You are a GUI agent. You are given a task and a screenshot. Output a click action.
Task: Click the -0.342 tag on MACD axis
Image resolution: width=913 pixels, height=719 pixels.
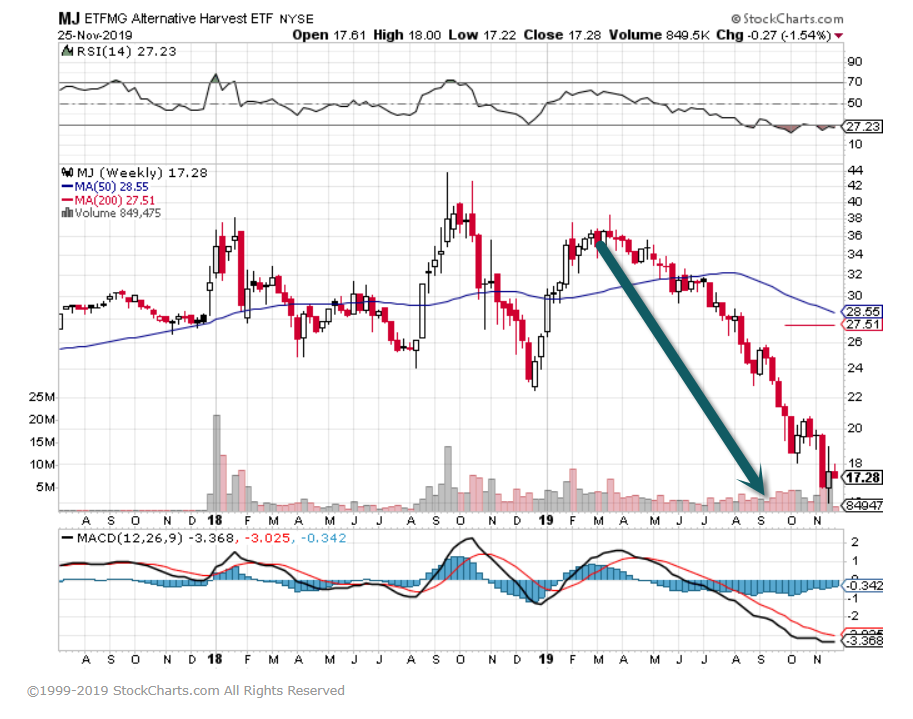[x=863, y=585]
